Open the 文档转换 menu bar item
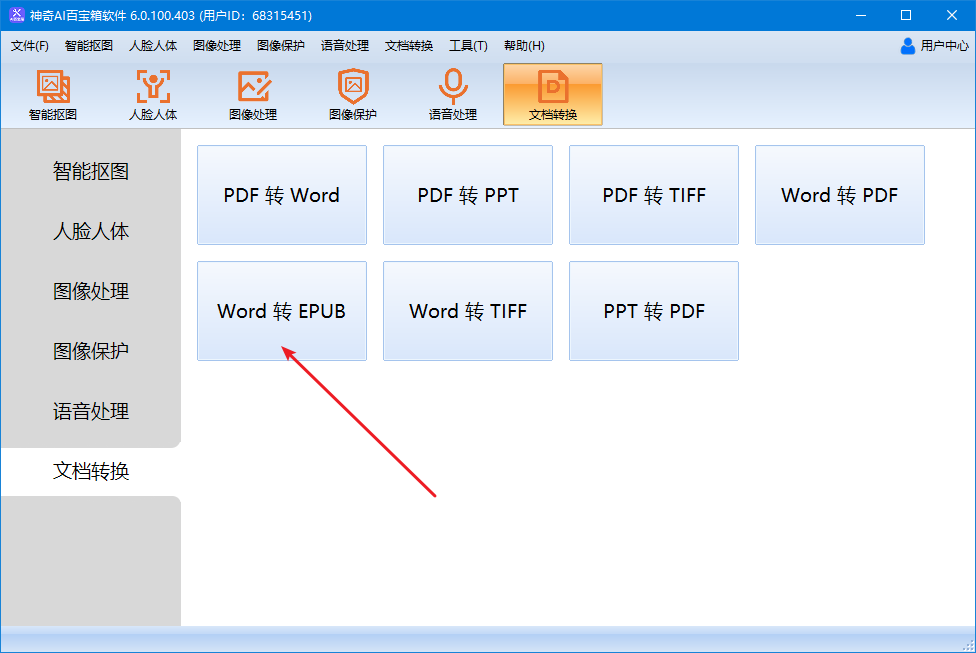Image resolution: width=976 pixels, height=653 pixels. [409, 45]
